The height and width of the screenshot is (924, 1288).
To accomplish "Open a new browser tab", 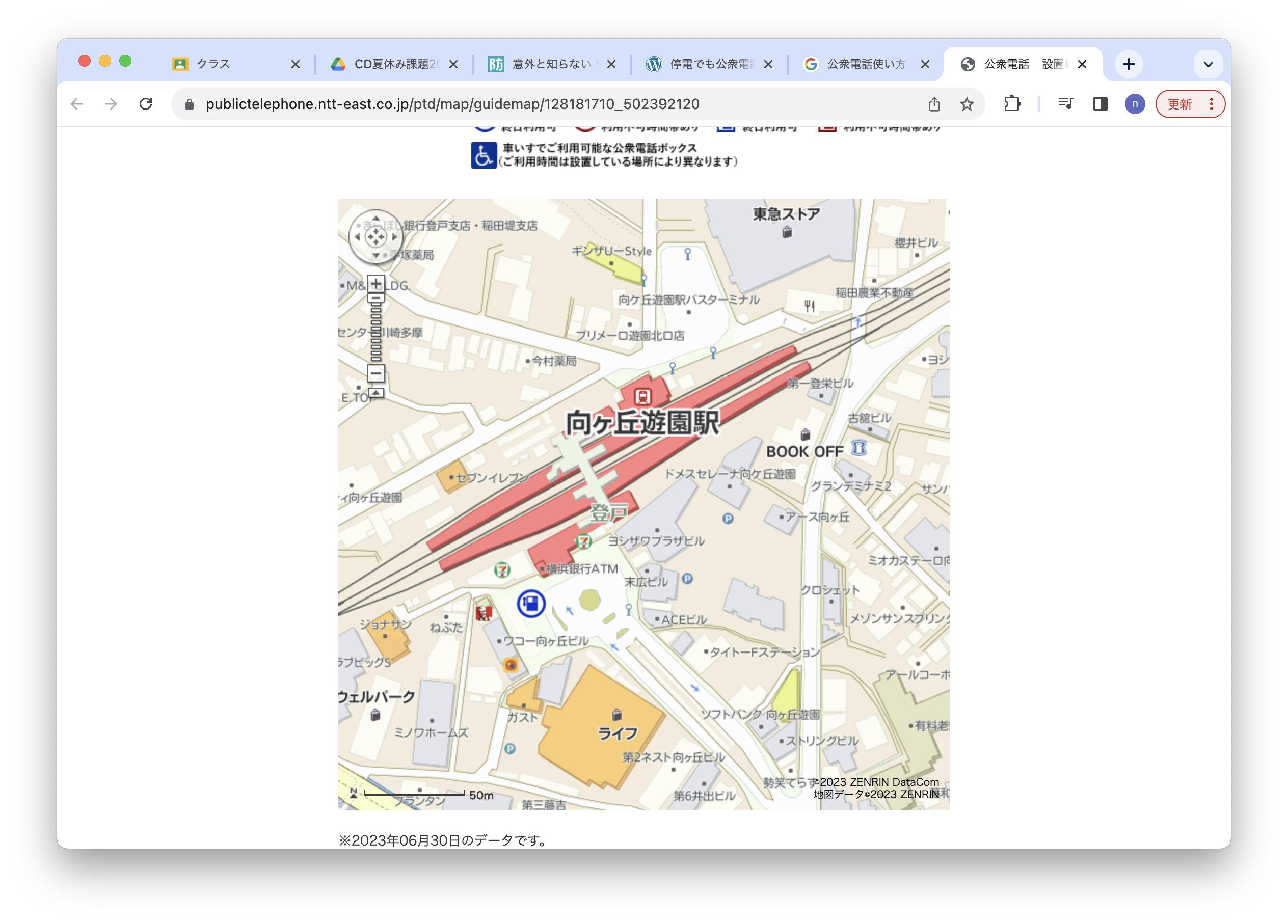I will pyautogui.click(x=1129, y=64).
